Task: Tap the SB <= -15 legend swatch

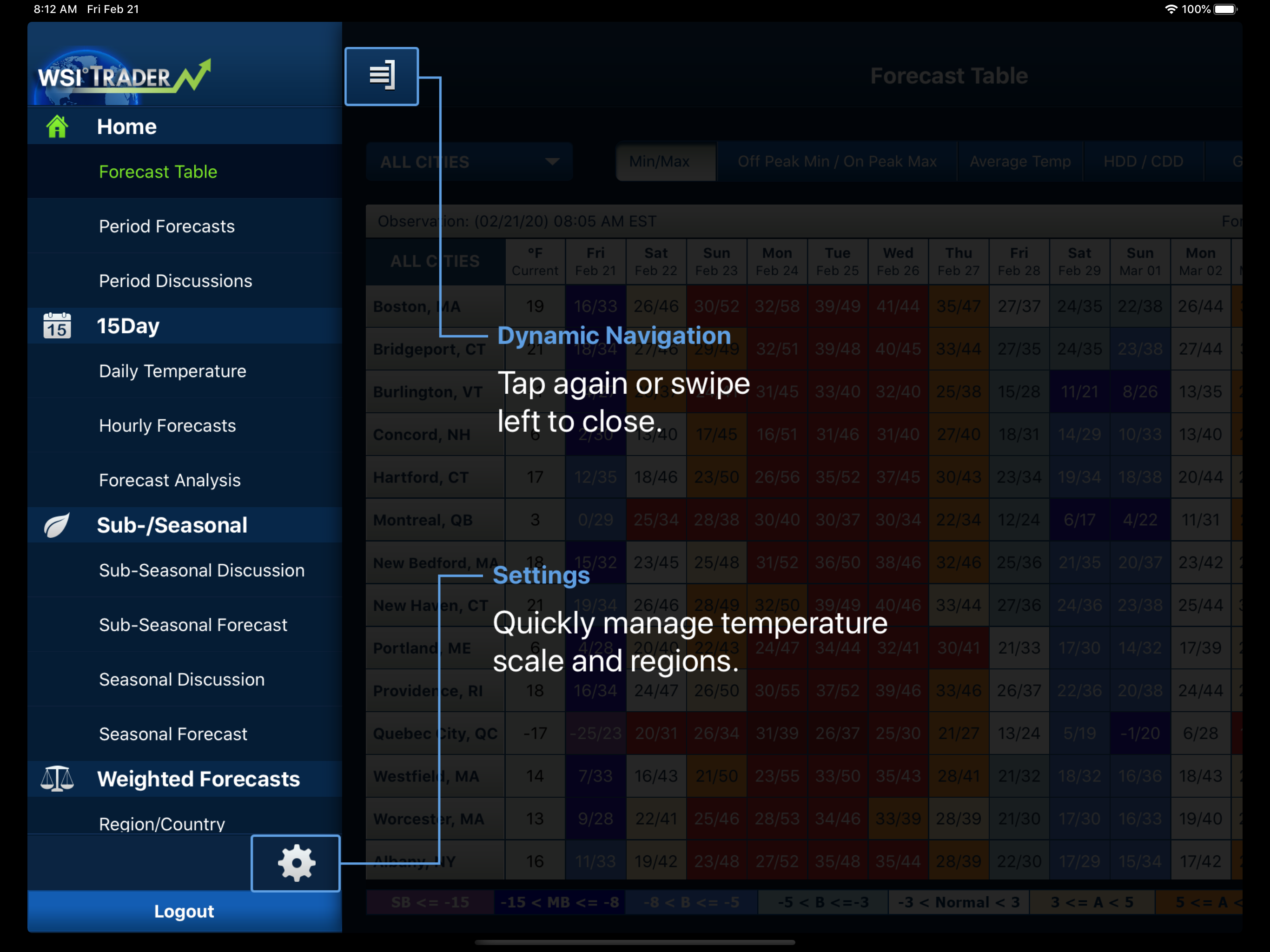Action: 430,903
